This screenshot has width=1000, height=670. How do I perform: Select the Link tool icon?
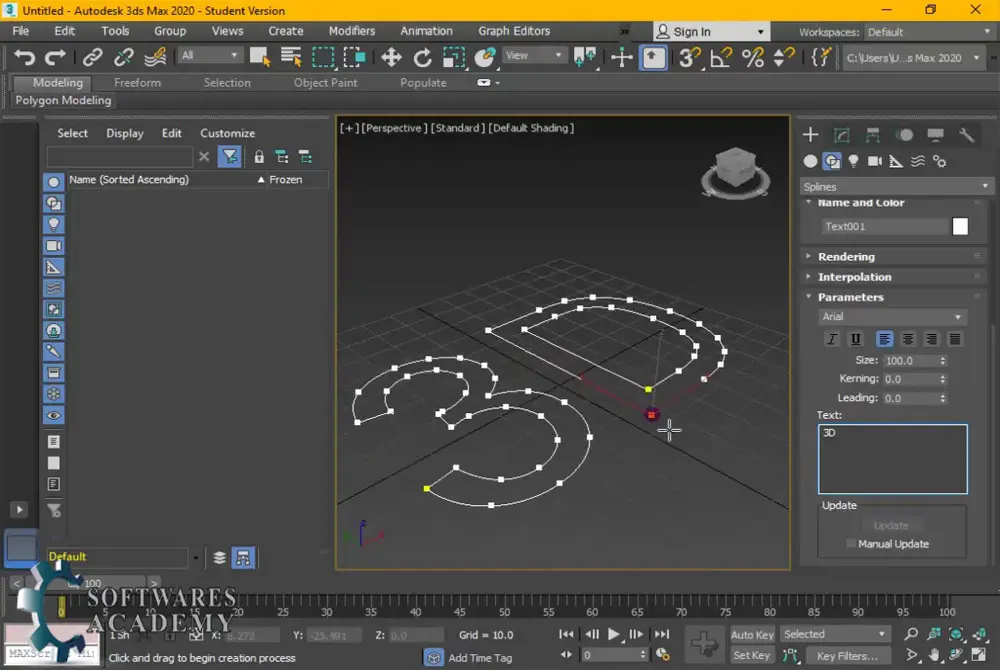pos(92,57)
